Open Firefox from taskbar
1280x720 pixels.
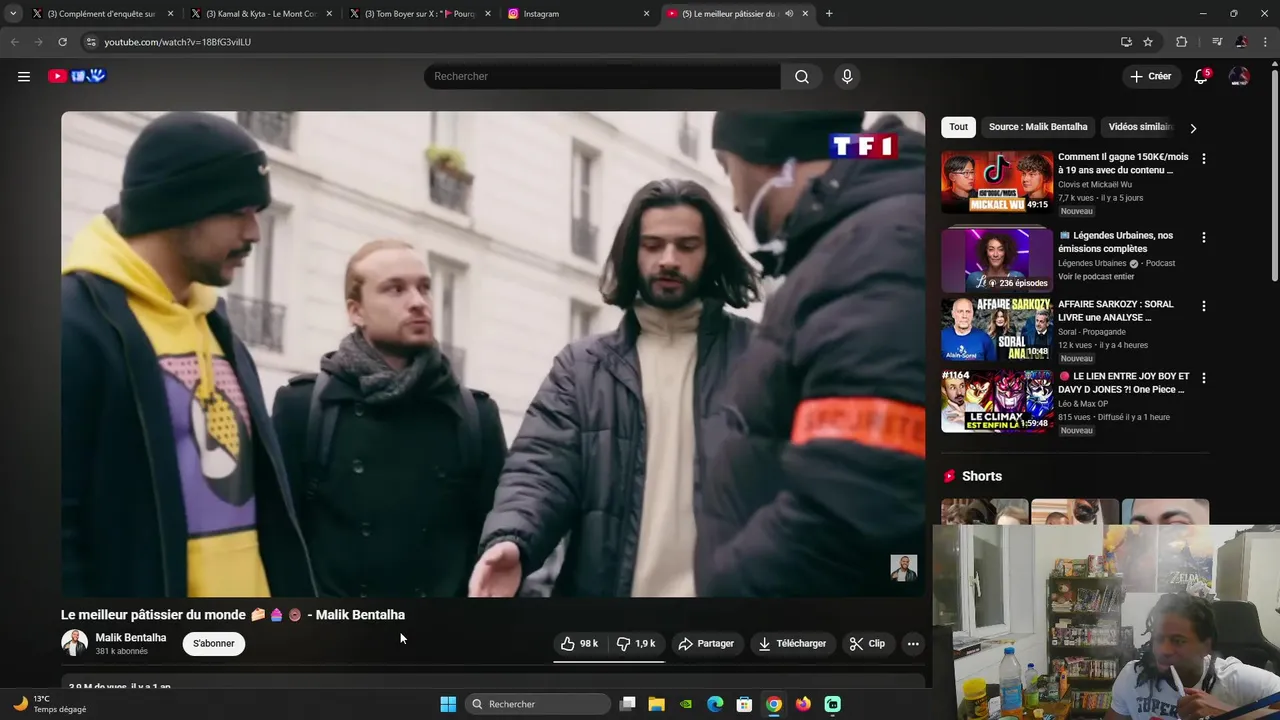pos(803,704)
